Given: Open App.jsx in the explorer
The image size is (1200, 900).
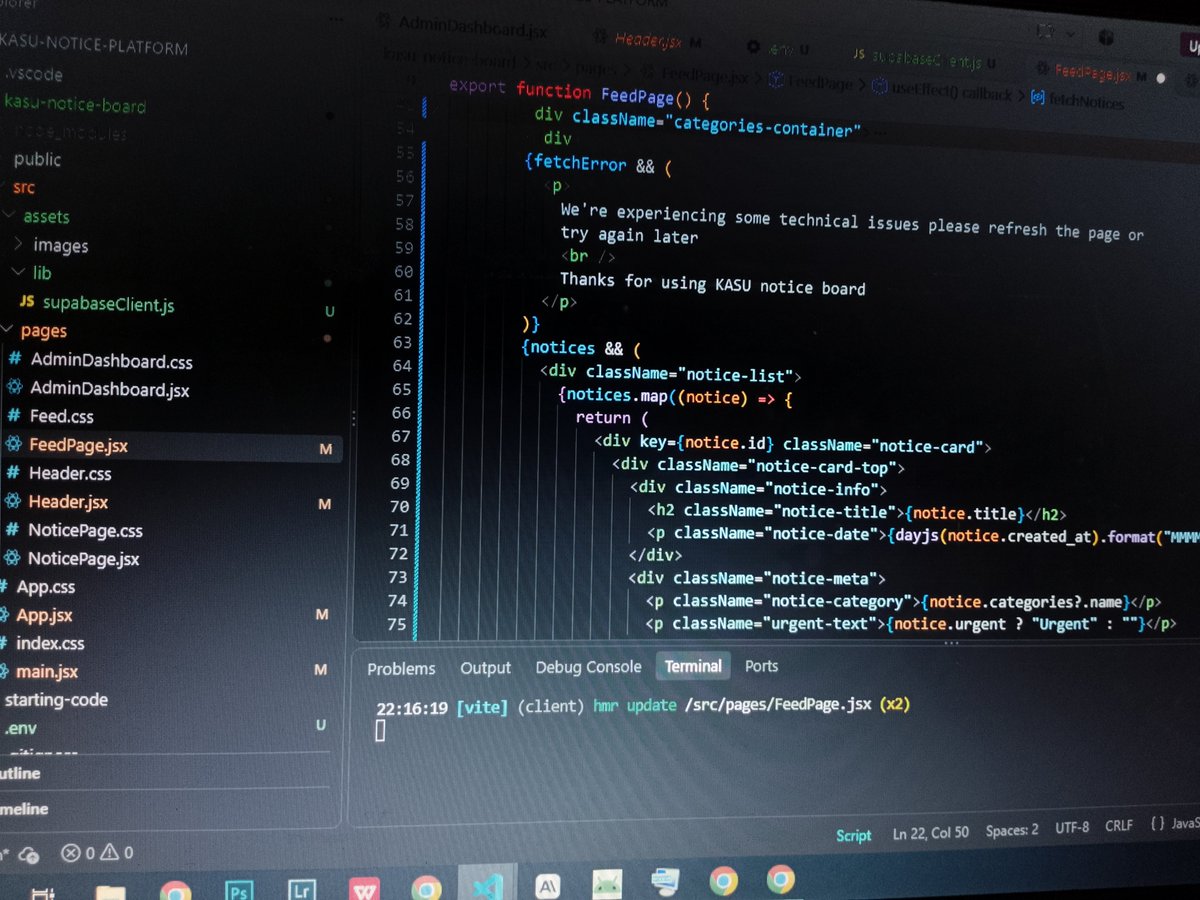Looking at the screenshot, I should pyautogui.click(x=44, y=615).
